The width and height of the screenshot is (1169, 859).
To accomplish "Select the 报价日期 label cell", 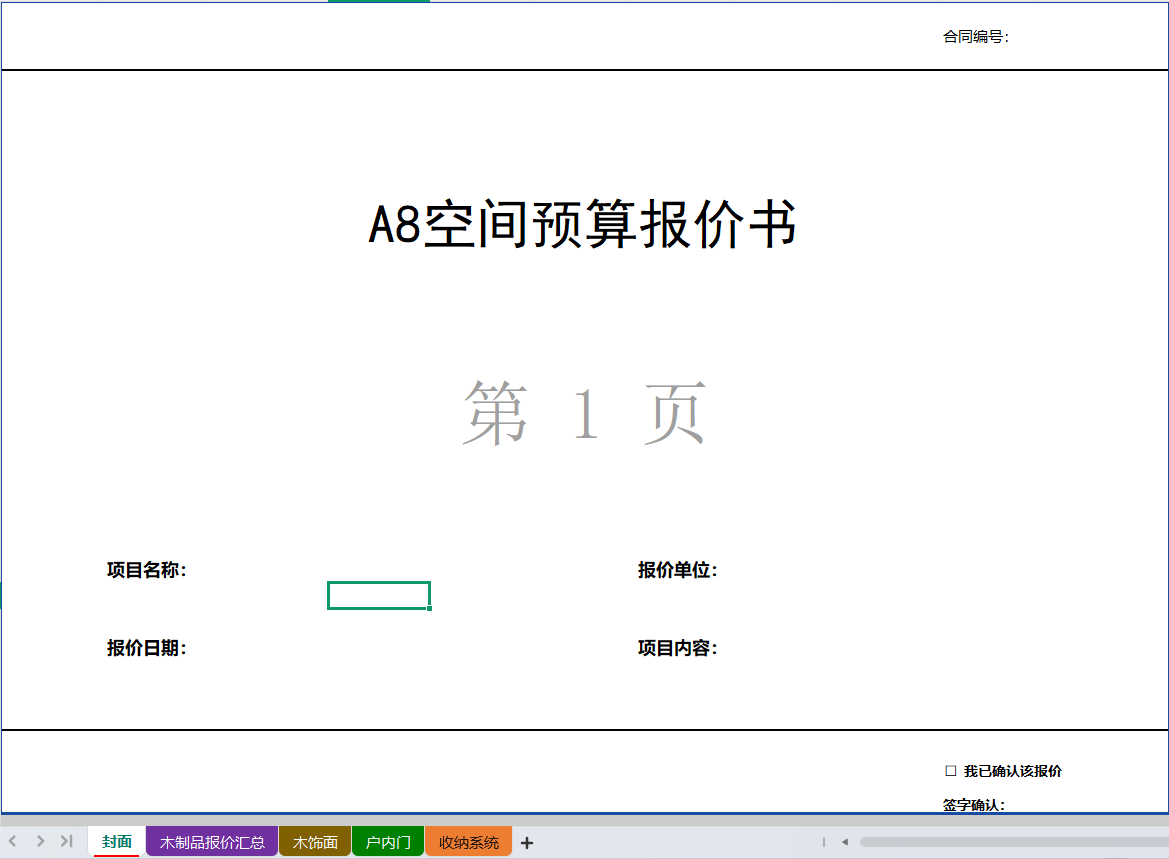I will [146, 648].
